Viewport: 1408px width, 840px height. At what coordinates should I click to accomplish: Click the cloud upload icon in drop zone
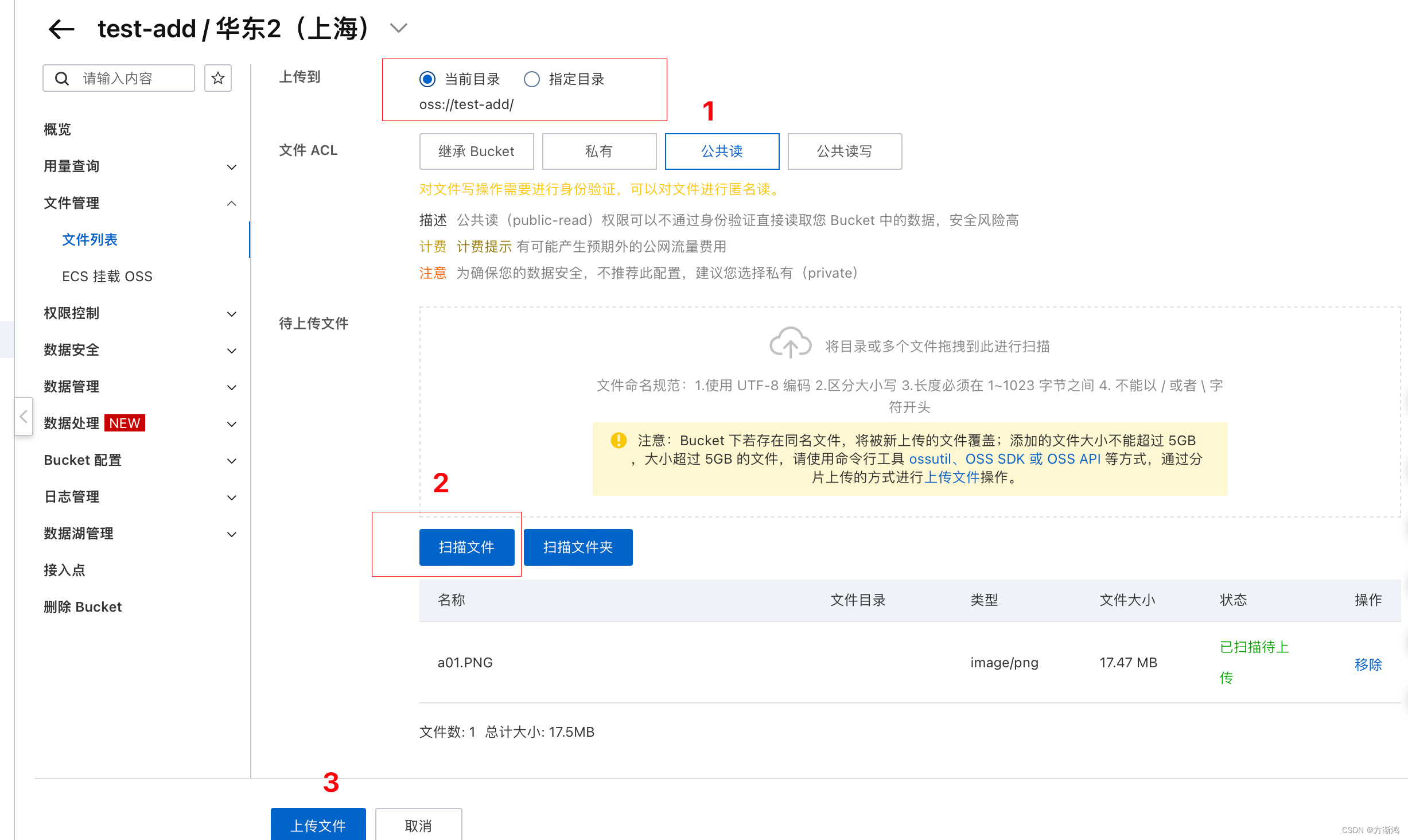click(790, 343)
